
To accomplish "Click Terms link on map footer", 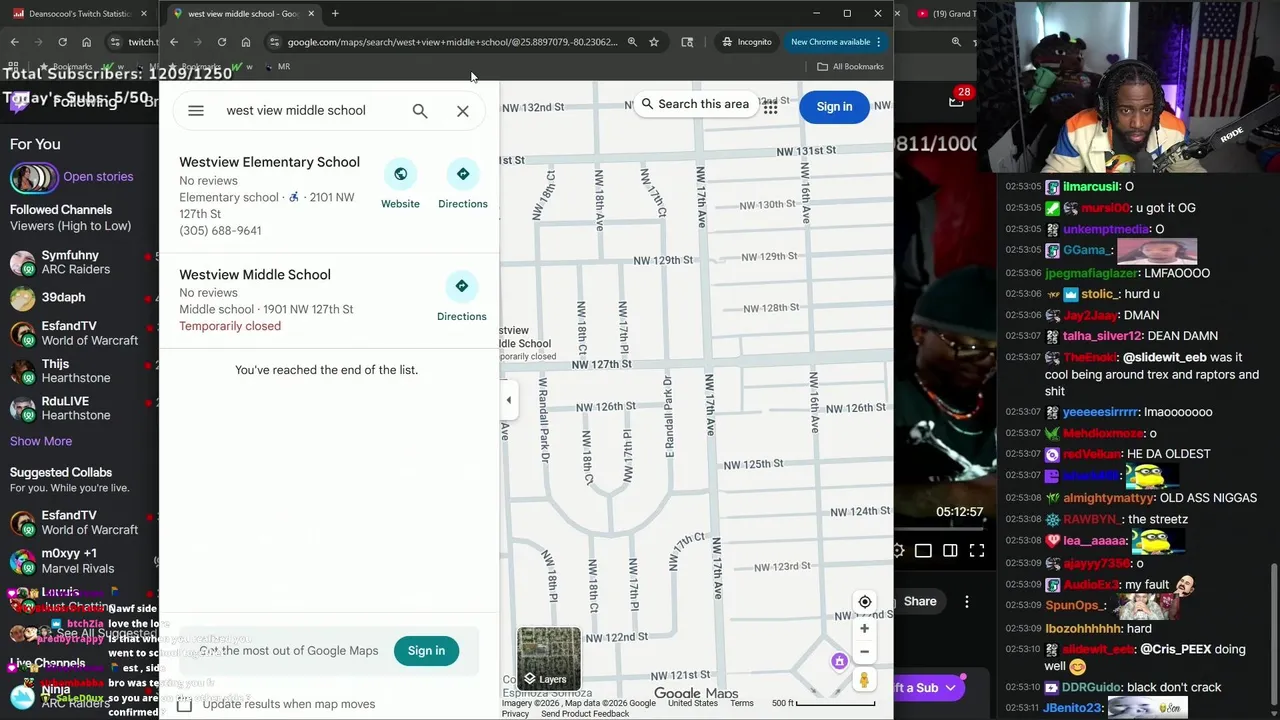I will [741, 704].
